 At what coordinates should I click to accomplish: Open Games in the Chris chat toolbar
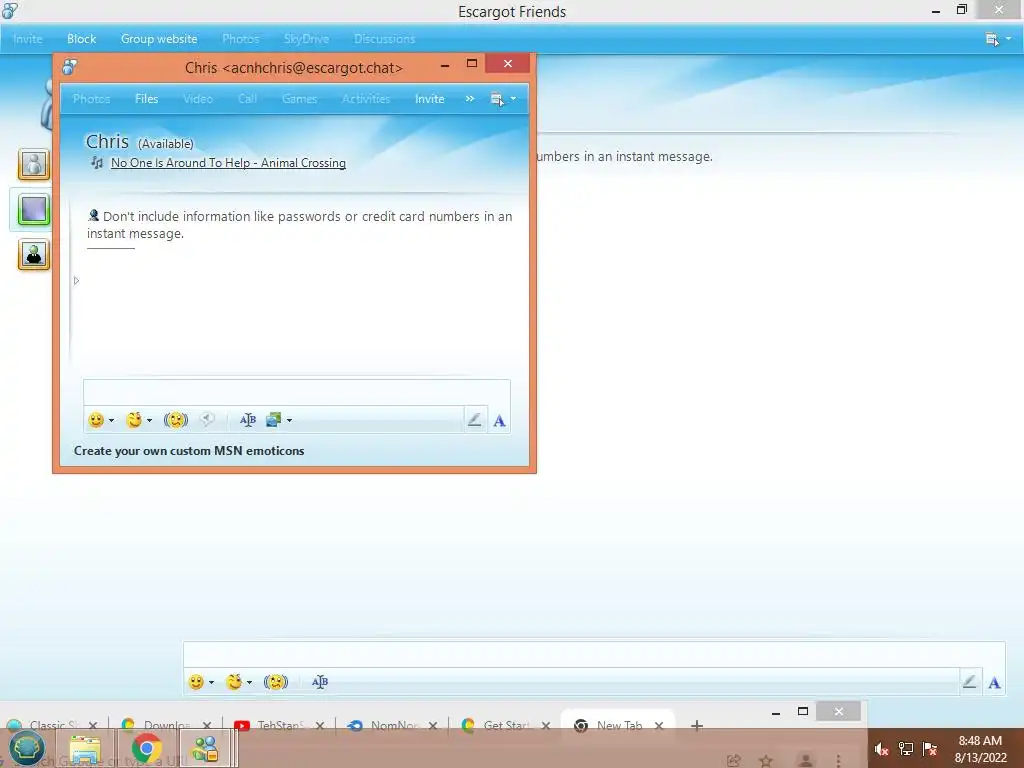[x=299, y=99]
